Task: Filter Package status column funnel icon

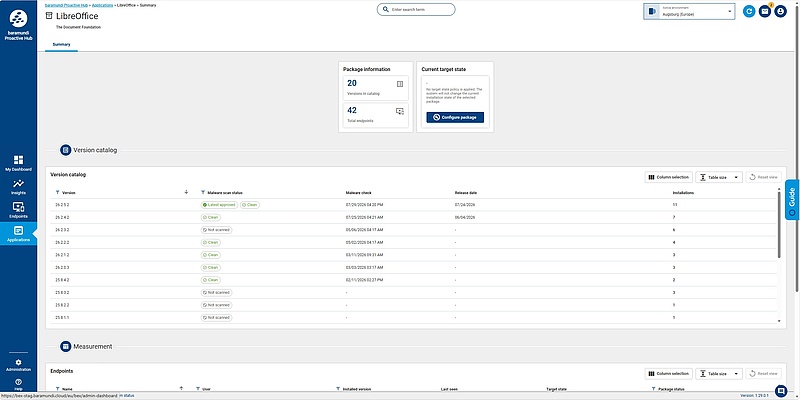Action: pos(654,389)
